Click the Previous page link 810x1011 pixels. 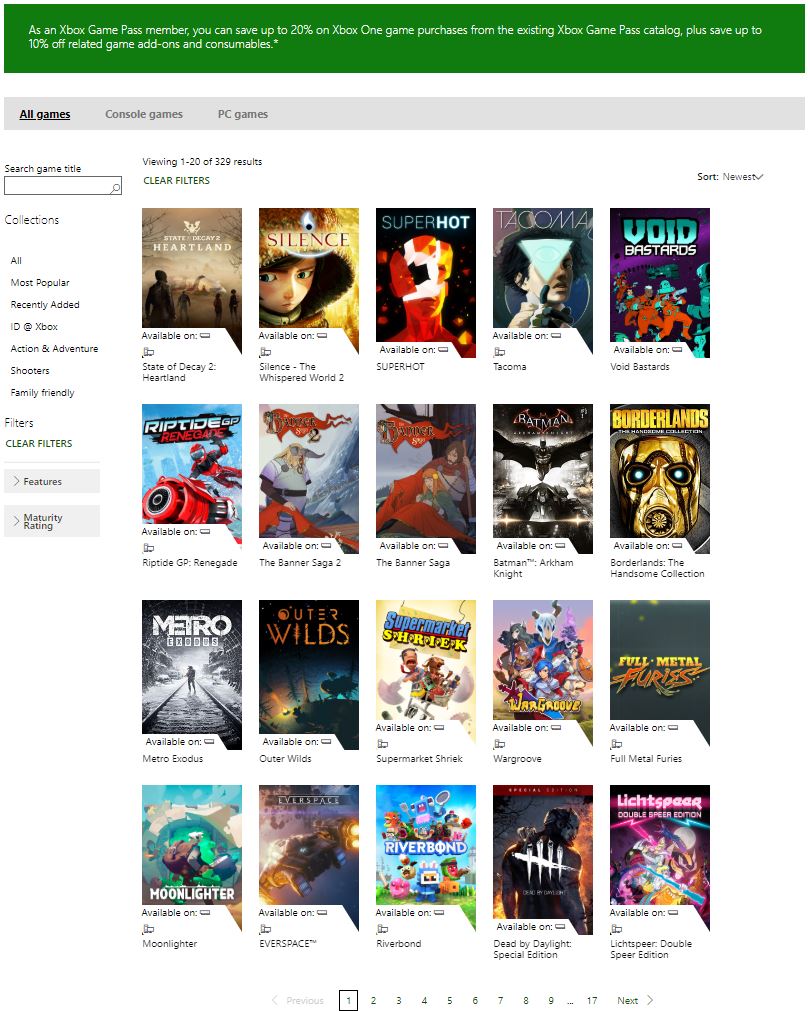(x=304, y=1000)
